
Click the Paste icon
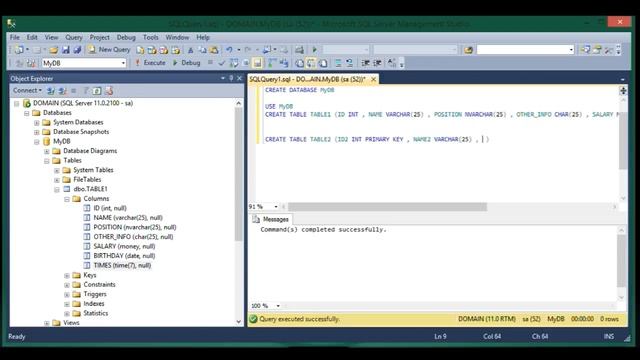[214, 50]
